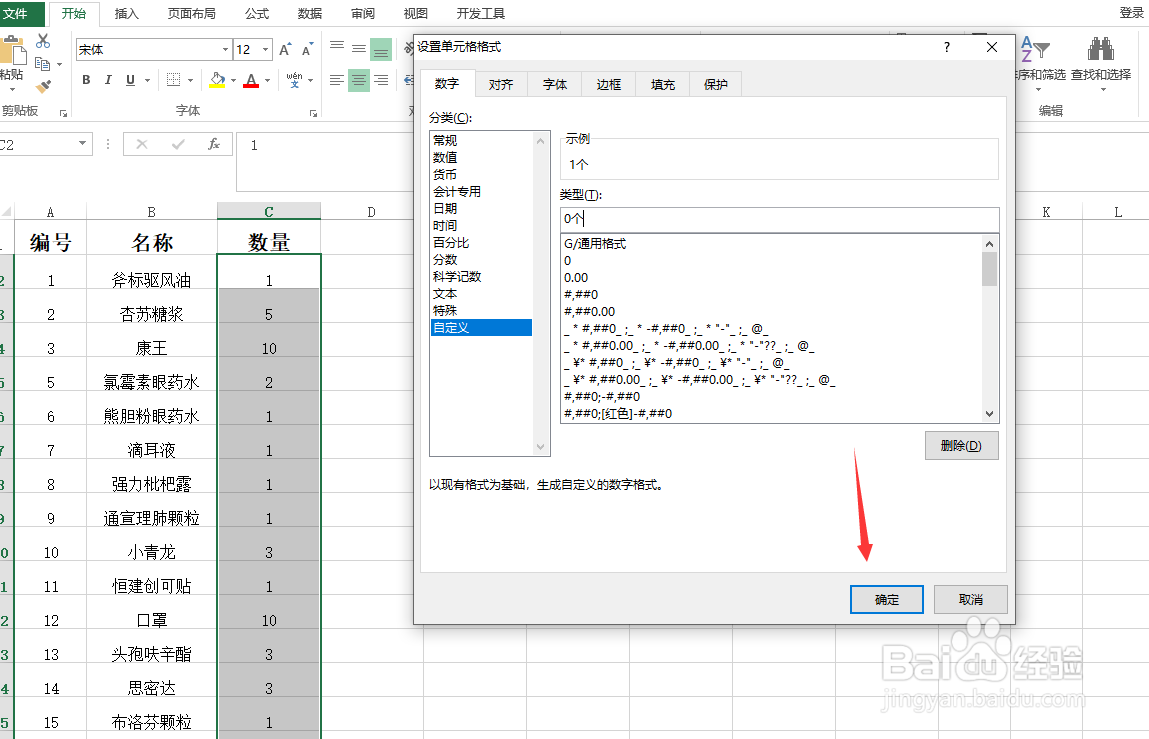Switch to 页面布局 ribbon tab
Screen dimensions: 1149x739
pyautogui.click(x=191, y=13)
